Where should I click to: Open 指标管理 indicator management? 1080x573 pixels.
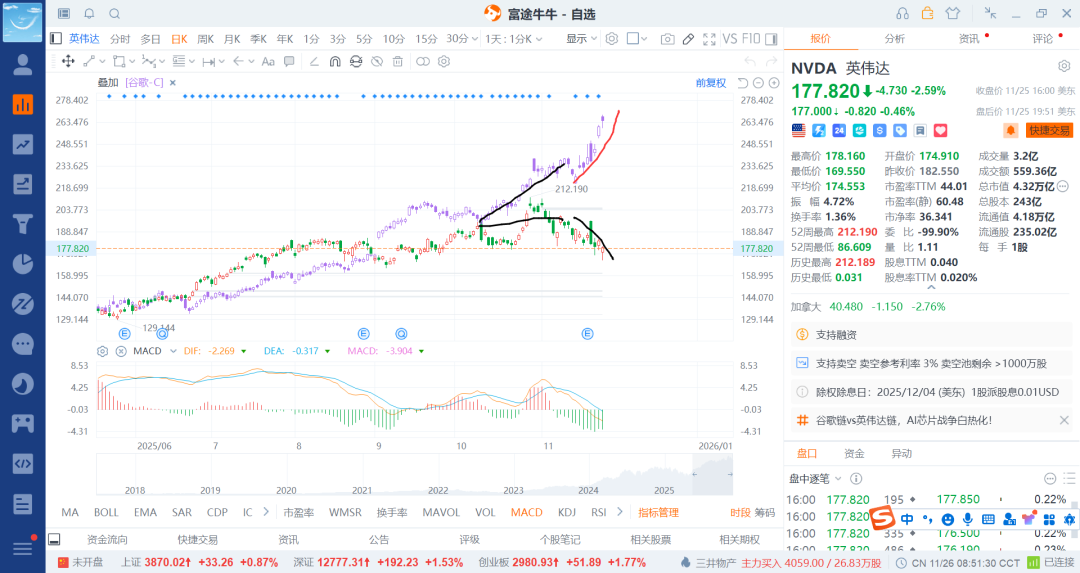[x=658, y=512]
